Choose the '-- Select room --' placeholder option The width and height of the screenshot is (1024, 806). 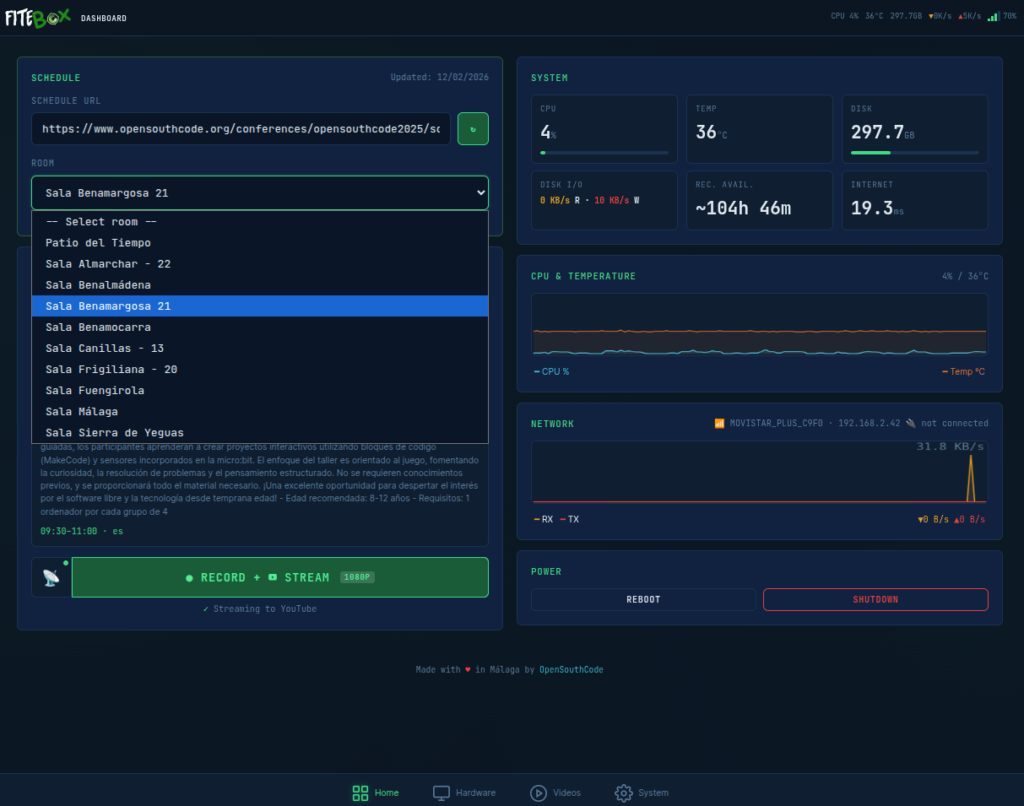point(101,222)
